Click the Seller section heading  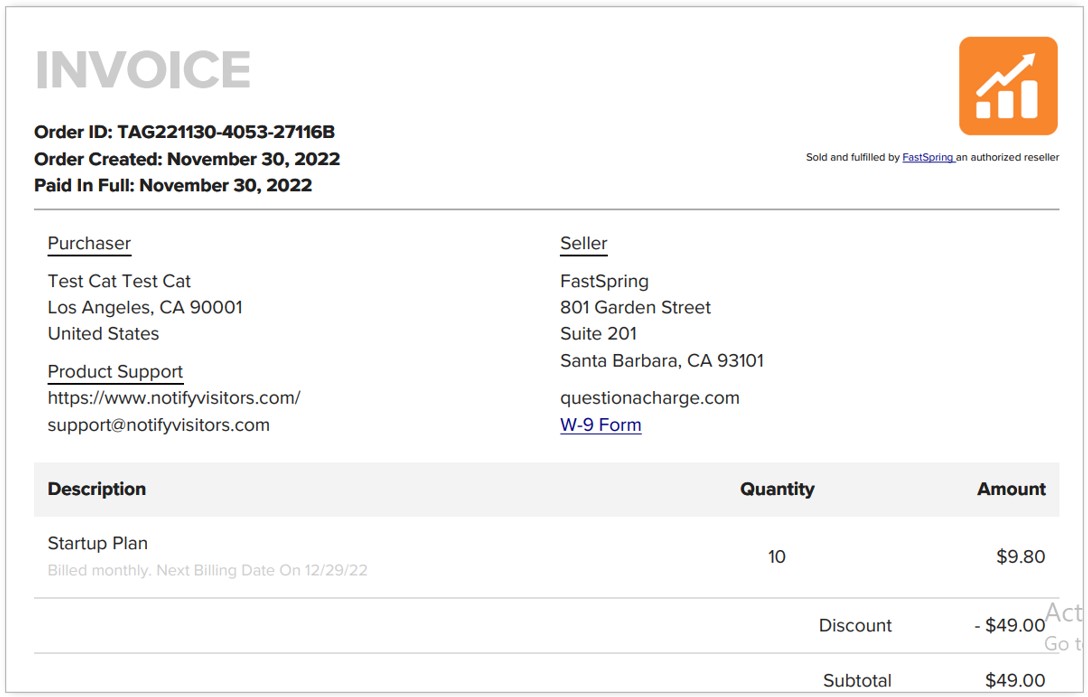pyautogui.click(x=584, y=244)
